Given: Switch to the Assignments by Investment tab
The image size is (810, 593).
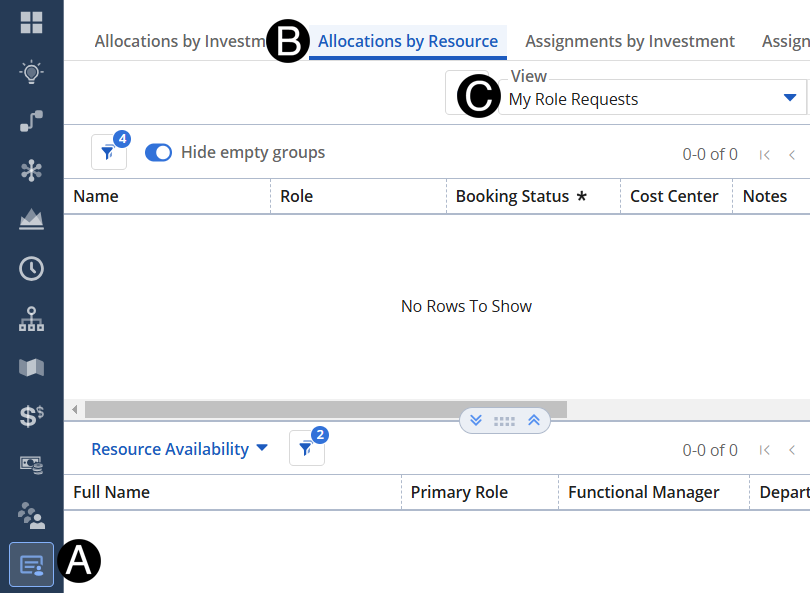Looking at the screenshot, I should coord(629,41).
